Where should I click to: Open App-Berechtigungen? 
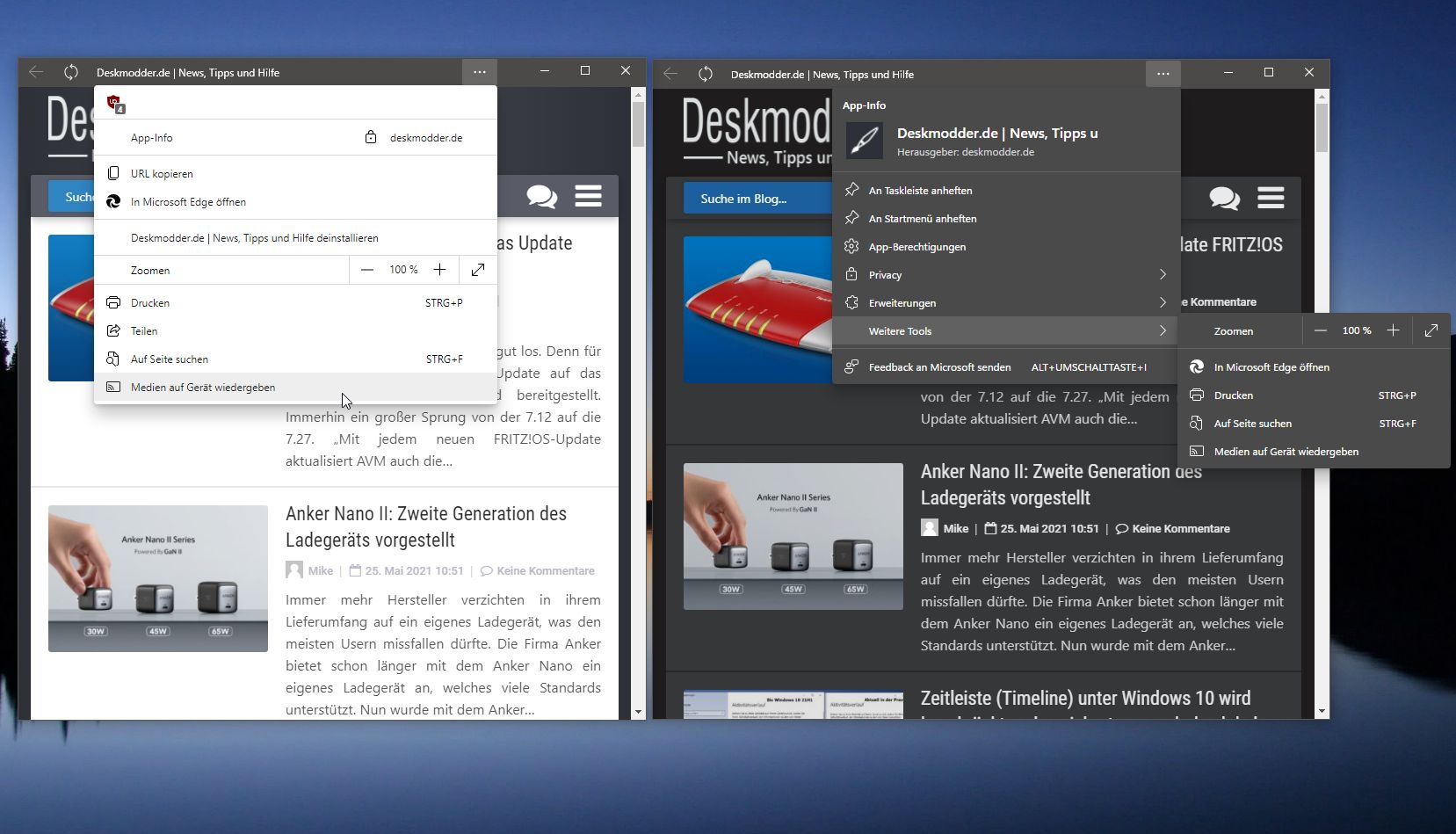tap(1006, 246)
